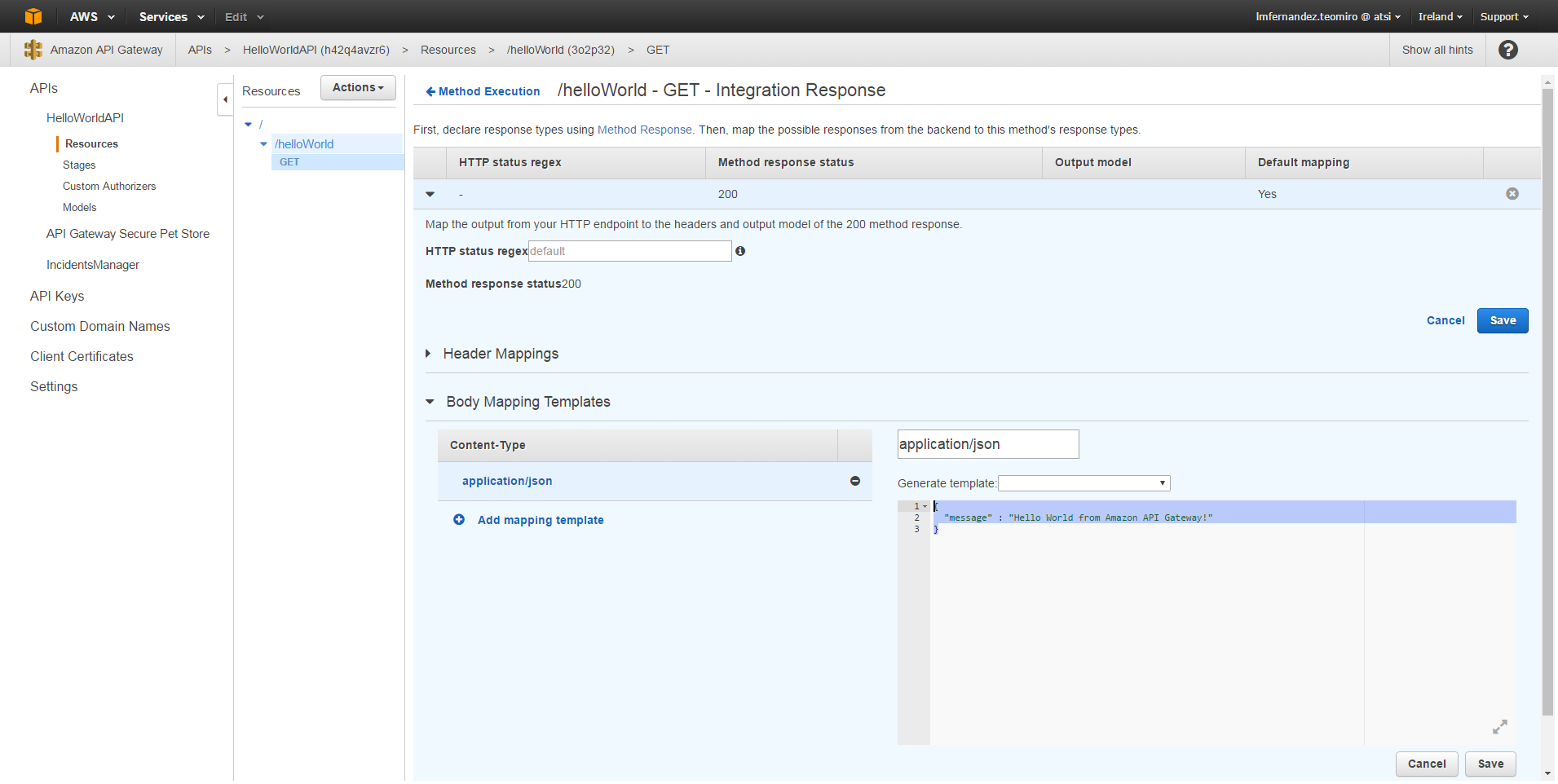Screen dimensions: 1558x784
Task: Open the lmfernandez.teomiro account menu
Action: pos(1328,16)
